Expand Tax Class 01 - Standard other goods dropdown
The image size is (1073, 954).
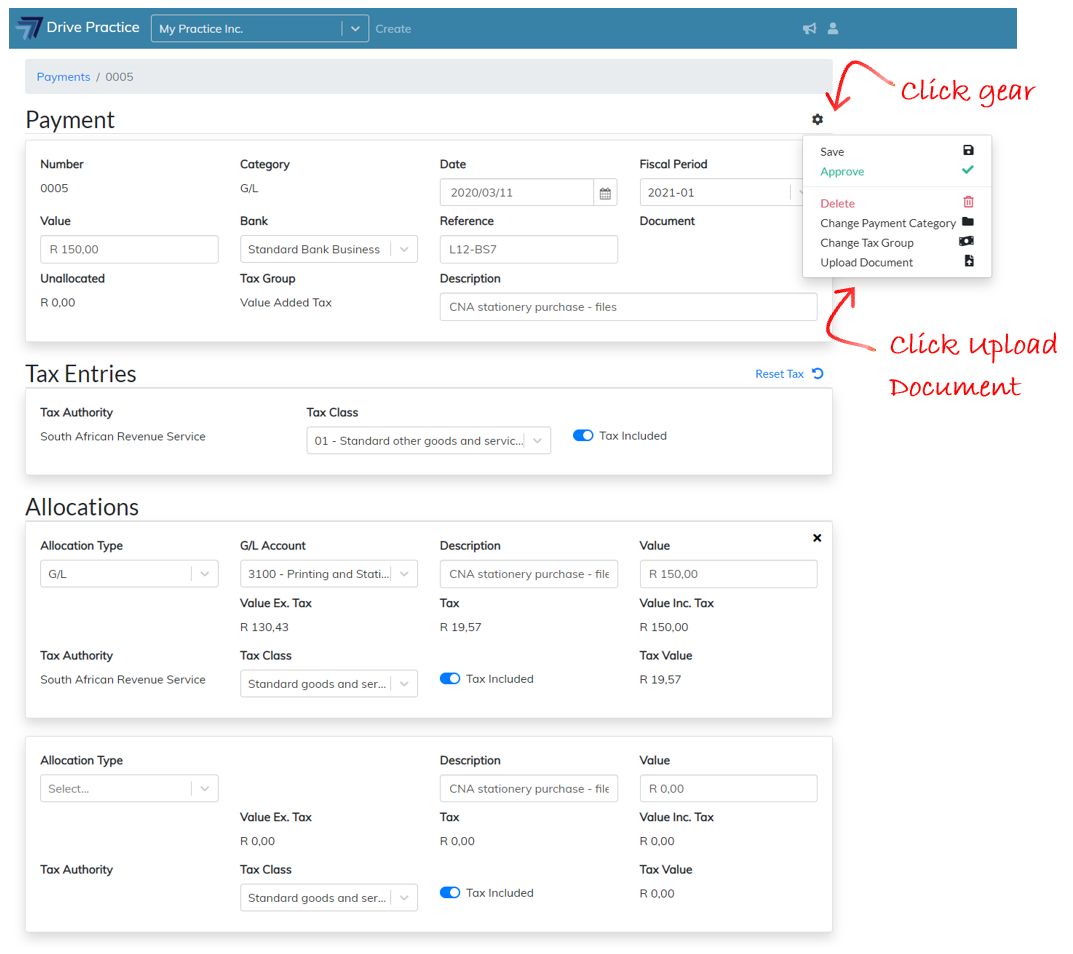click(428, 441)
